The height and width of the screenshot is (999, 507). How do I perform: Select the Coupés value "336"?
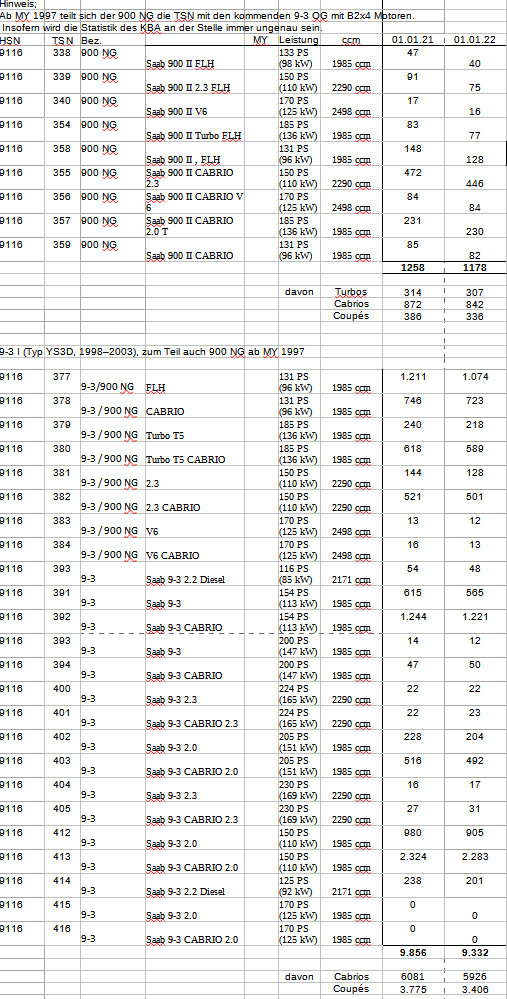(x=475, y=316)
